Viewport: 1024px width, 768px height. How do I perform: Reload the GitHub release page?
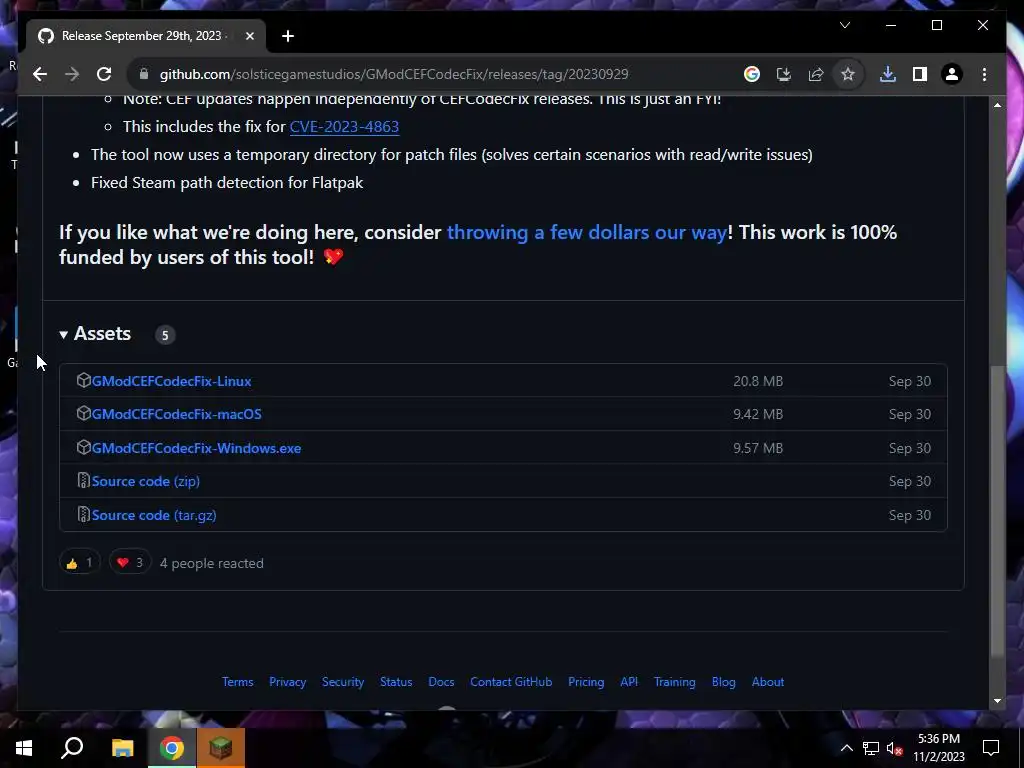click(104, 74)
